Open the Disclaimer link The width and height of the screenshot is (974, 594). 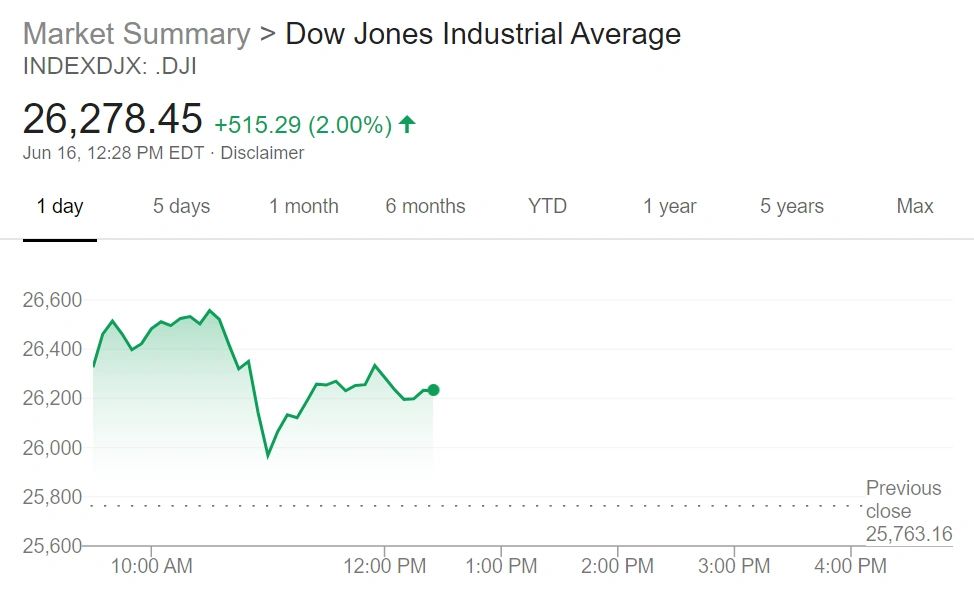262,153
